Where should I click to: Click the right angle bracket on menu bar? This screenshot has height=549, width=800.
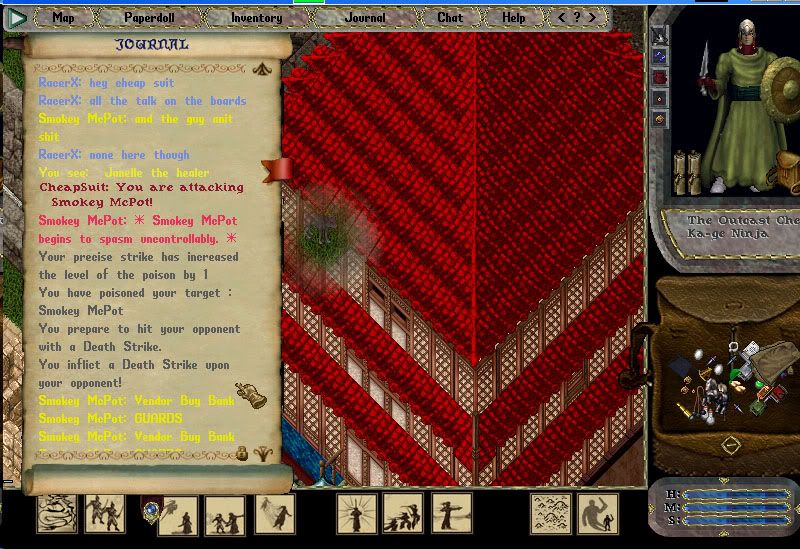coord(592,18)
